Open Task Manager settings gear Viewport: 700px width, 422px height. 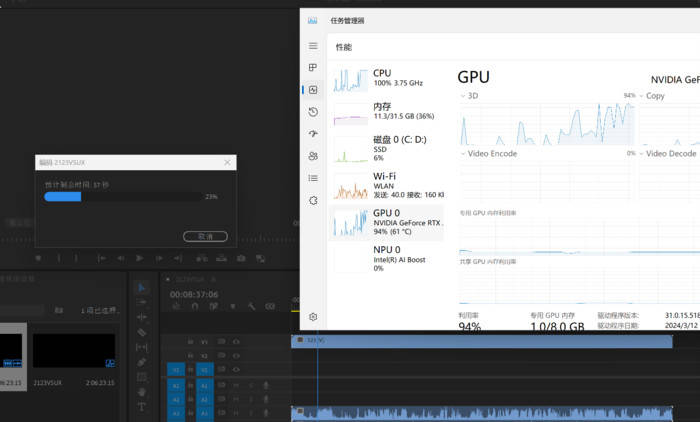pos(313,317)
